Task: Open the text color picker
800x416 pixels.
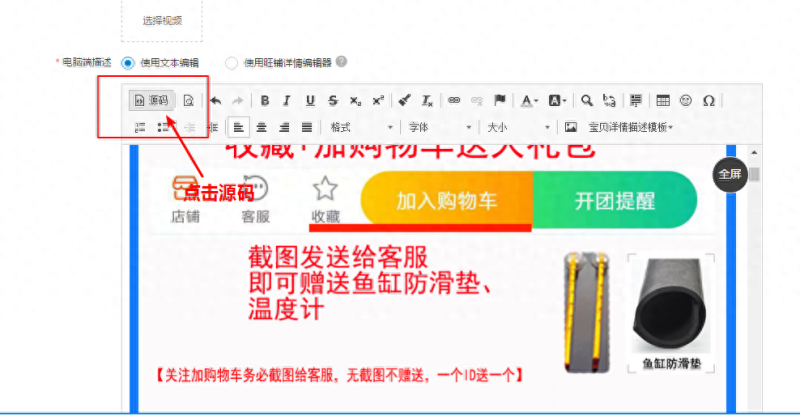Action: pyautogui.click(x=529, y=101)
